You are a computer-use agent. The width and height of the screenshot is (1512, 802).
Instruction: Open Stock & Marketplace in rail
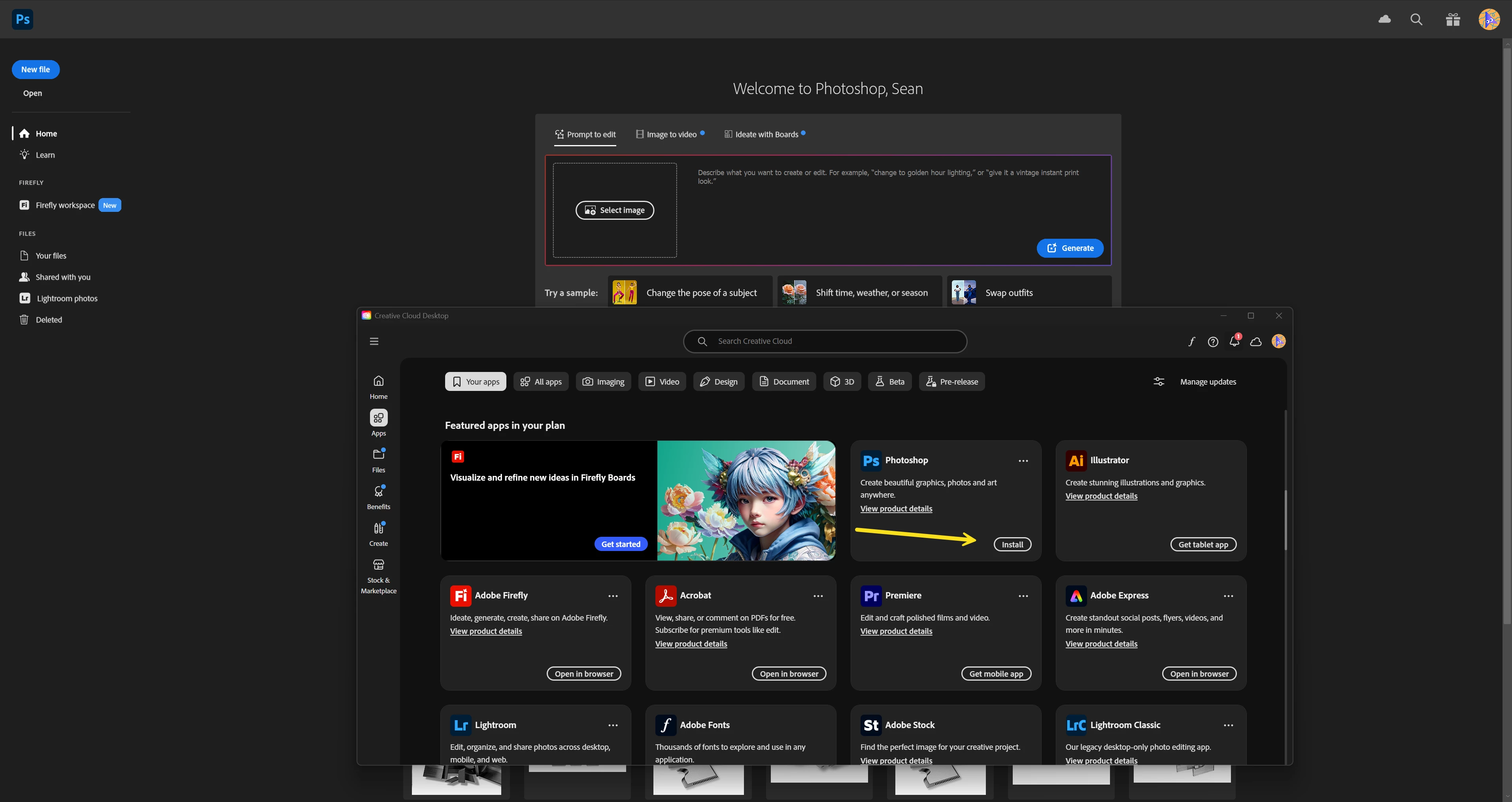(379, 576)
